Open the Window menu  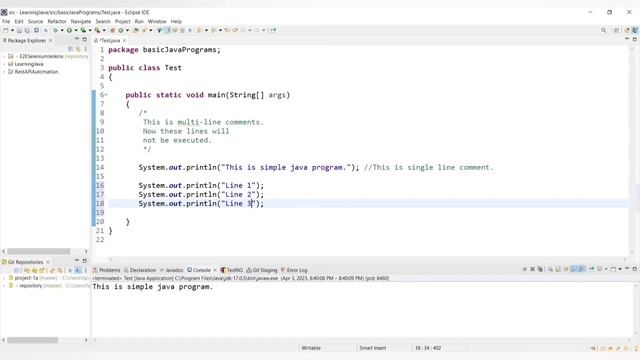[157, 21]
